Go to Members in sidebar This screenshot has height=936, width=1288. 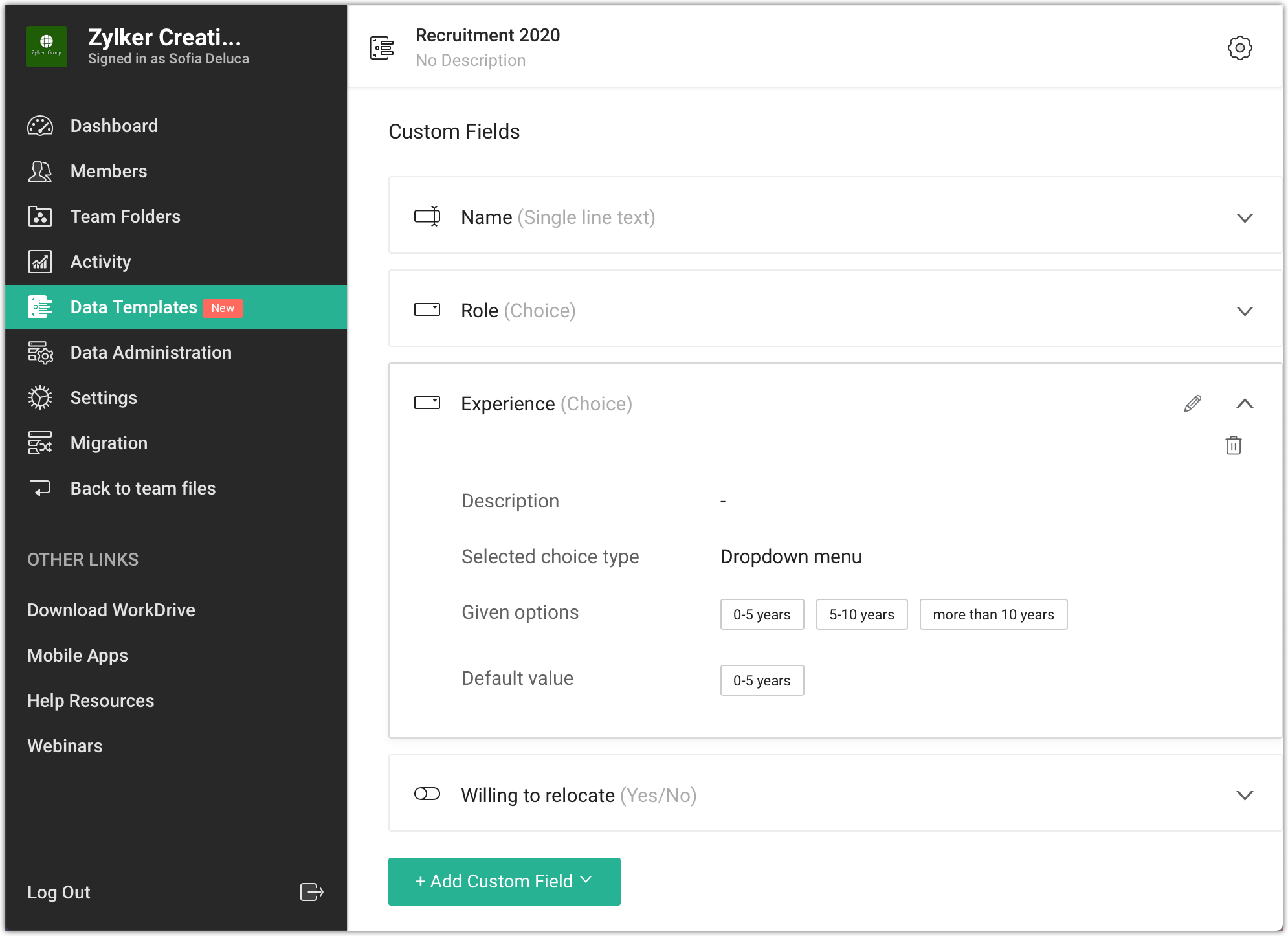tap(109, 171)
